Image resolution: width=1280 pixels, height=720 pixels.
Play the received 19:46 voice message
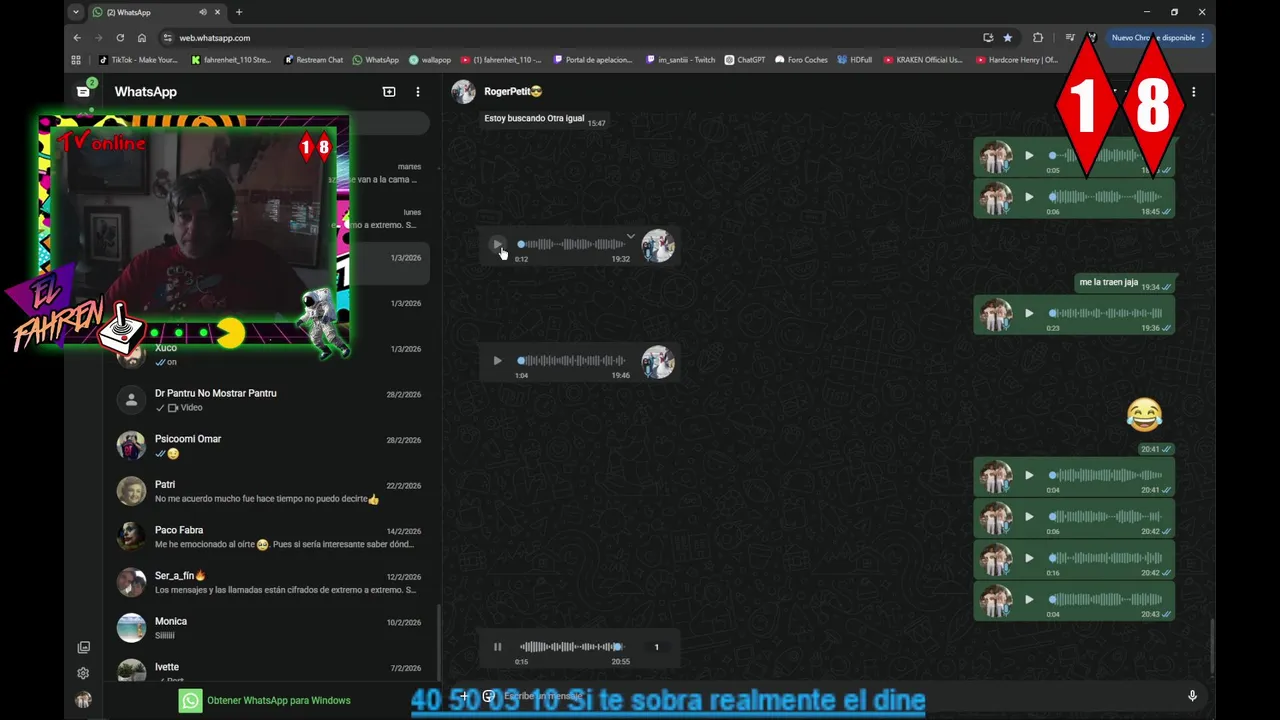(x=497, y=361)
